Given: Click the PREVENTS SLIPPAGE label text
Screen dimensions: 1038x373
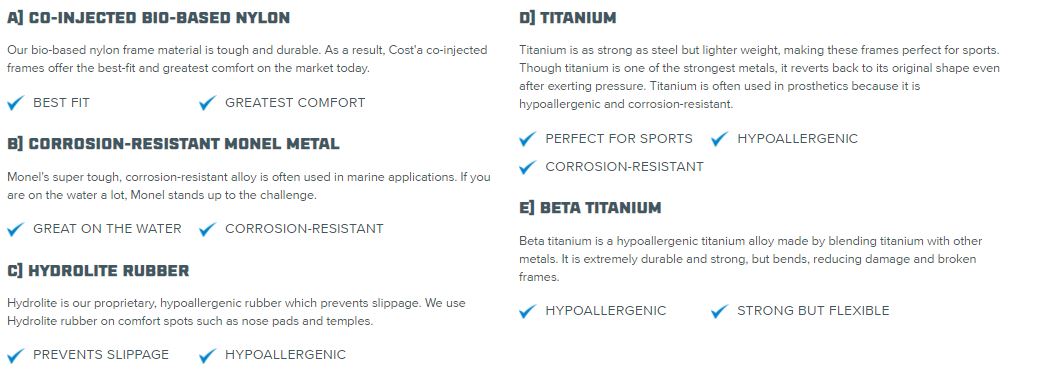Looking at the screenshot, I should [x=101, y=354].
